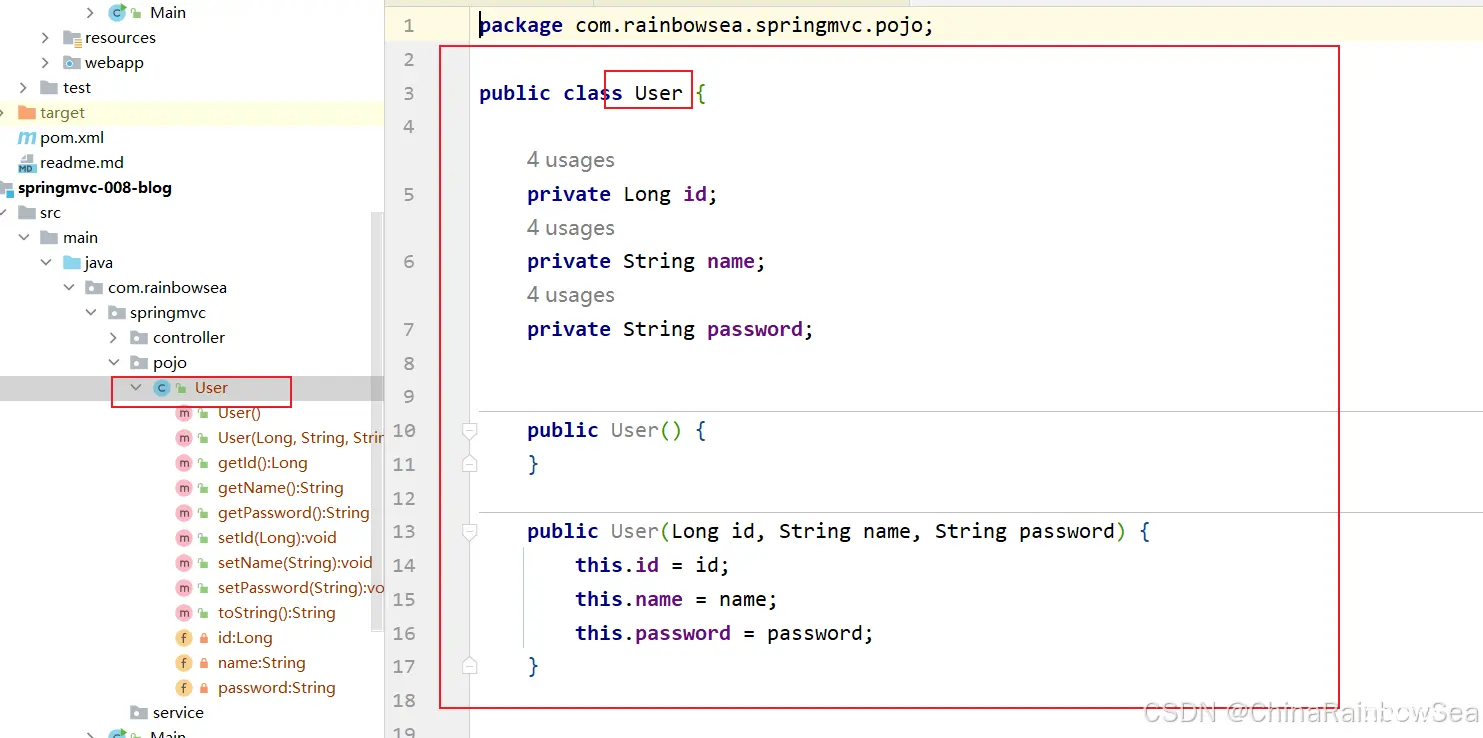Open the 4 usages hint above name field
1483x738 pixels.
(571, 229)
